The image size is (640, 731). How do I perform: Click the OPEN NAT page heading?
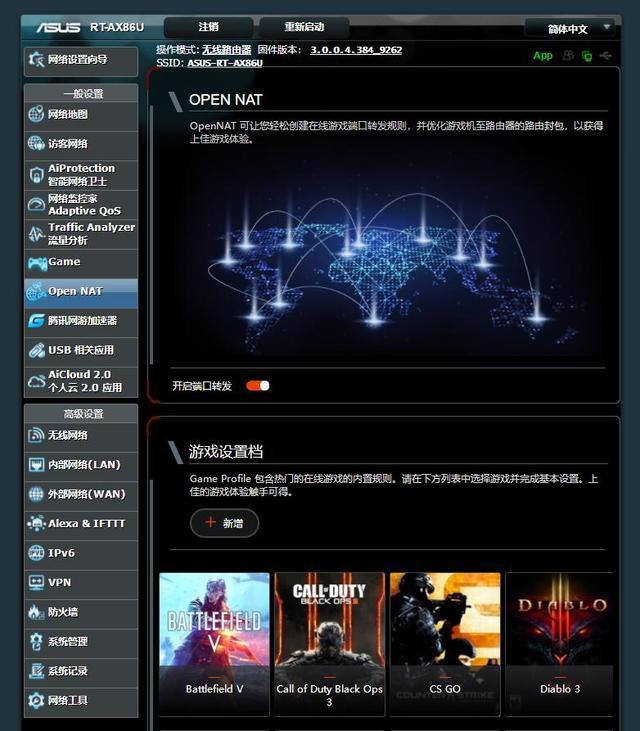click(226, 100)
